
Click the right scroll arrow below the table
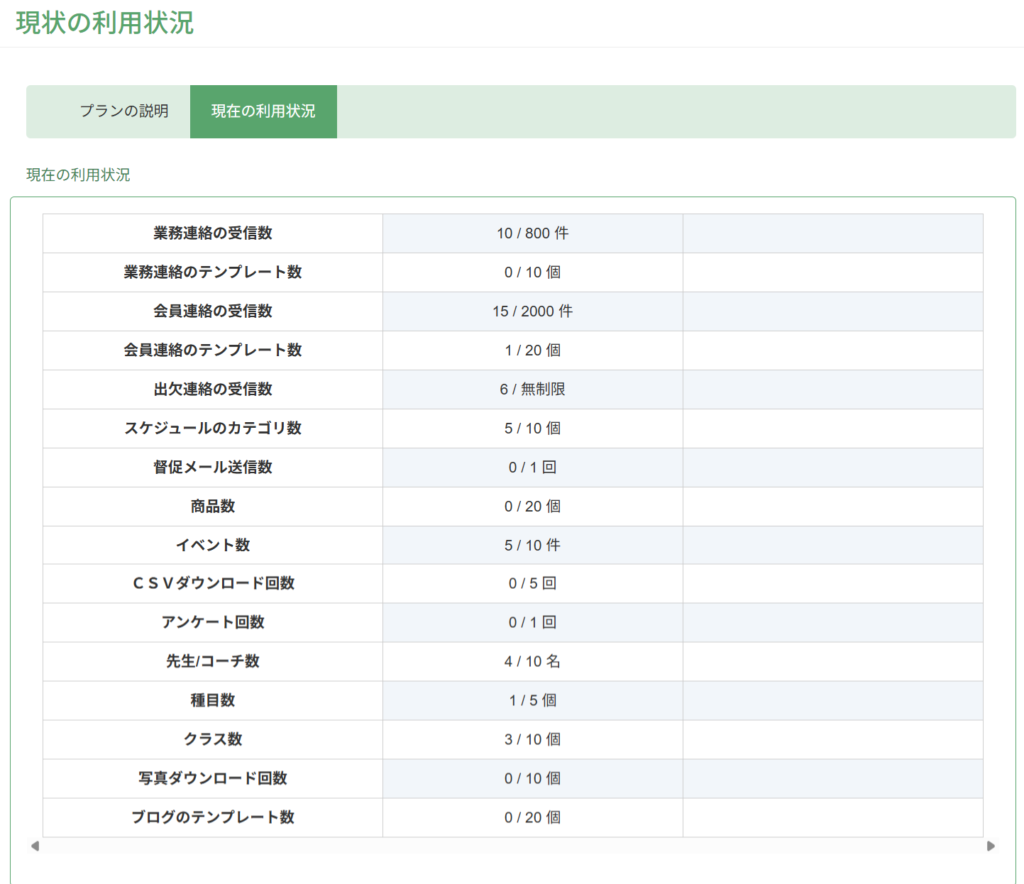tap(991, 846)
